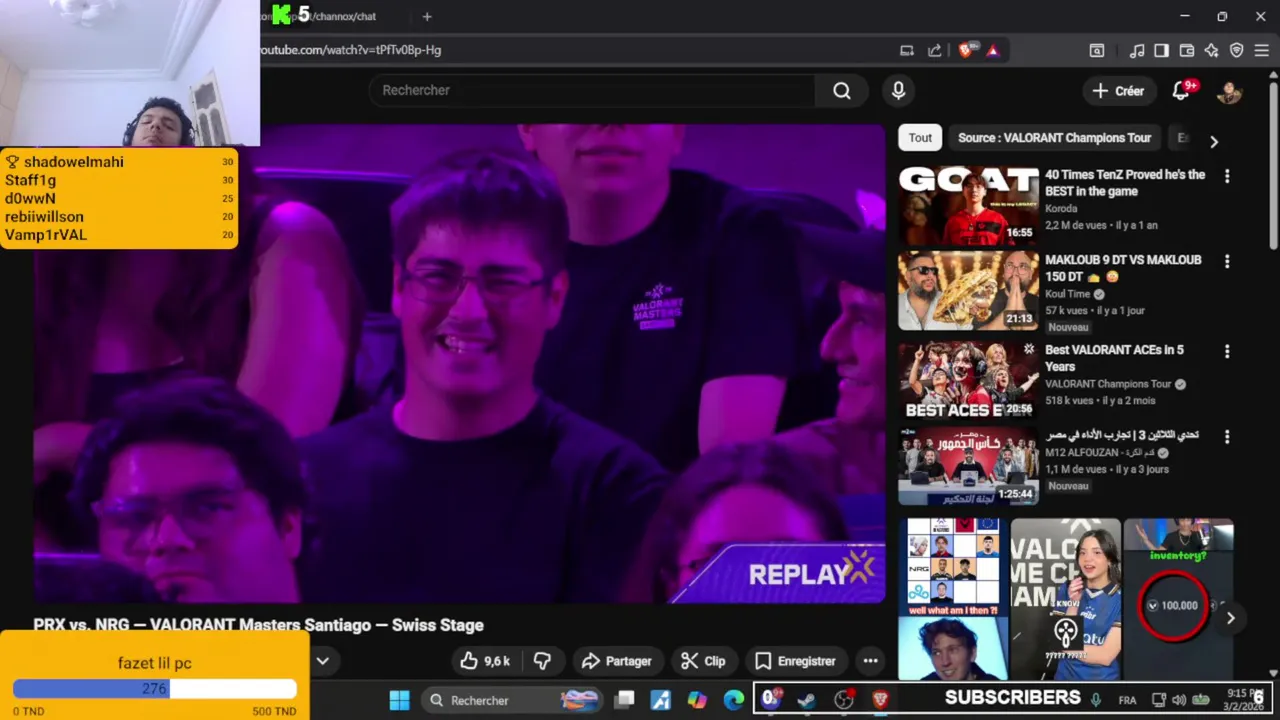Click the Brave Shields lion icon
This screenshot has width=1280, height=720.
tap(965, 50)
